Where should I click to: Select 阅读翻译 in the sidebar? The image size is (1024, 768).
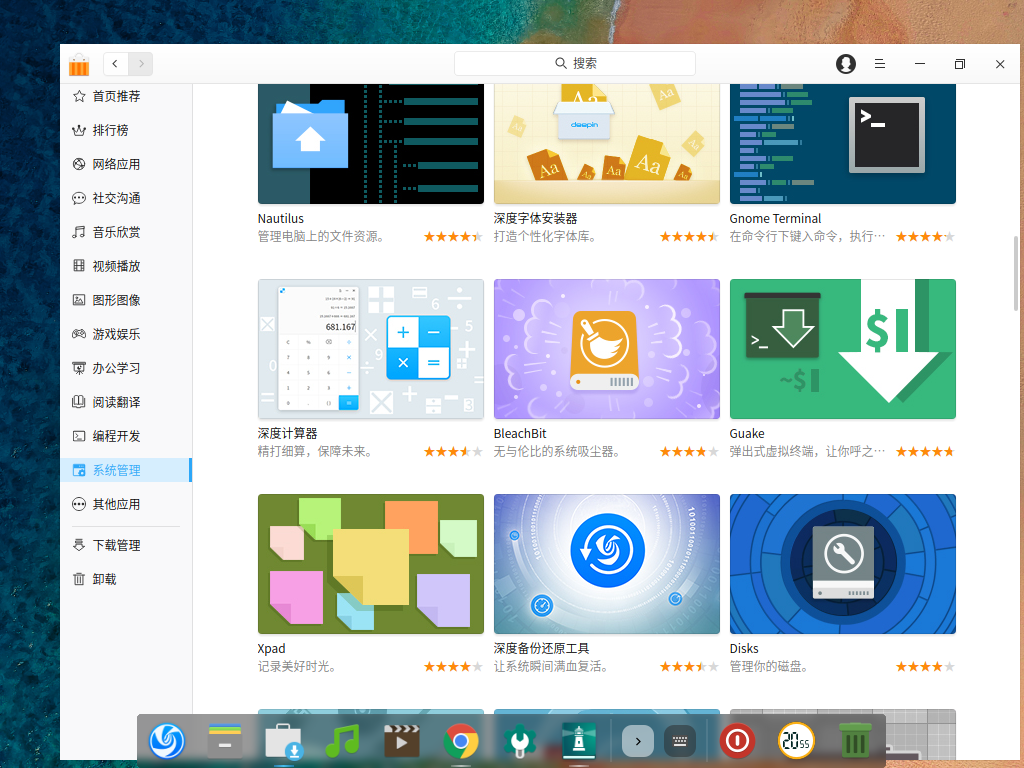point(126,402)
